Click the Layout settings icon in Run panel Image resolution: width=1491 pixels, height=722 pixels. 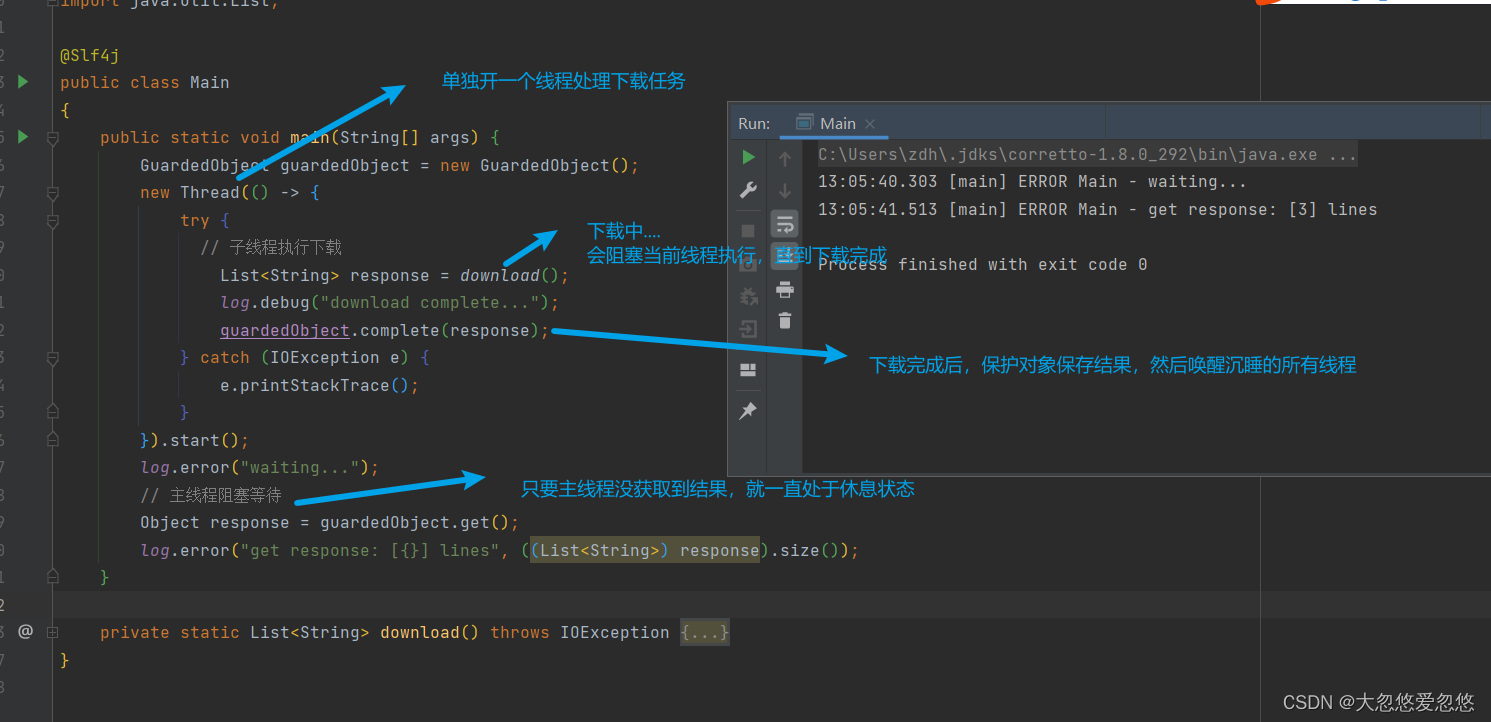(x=748, y=370)
